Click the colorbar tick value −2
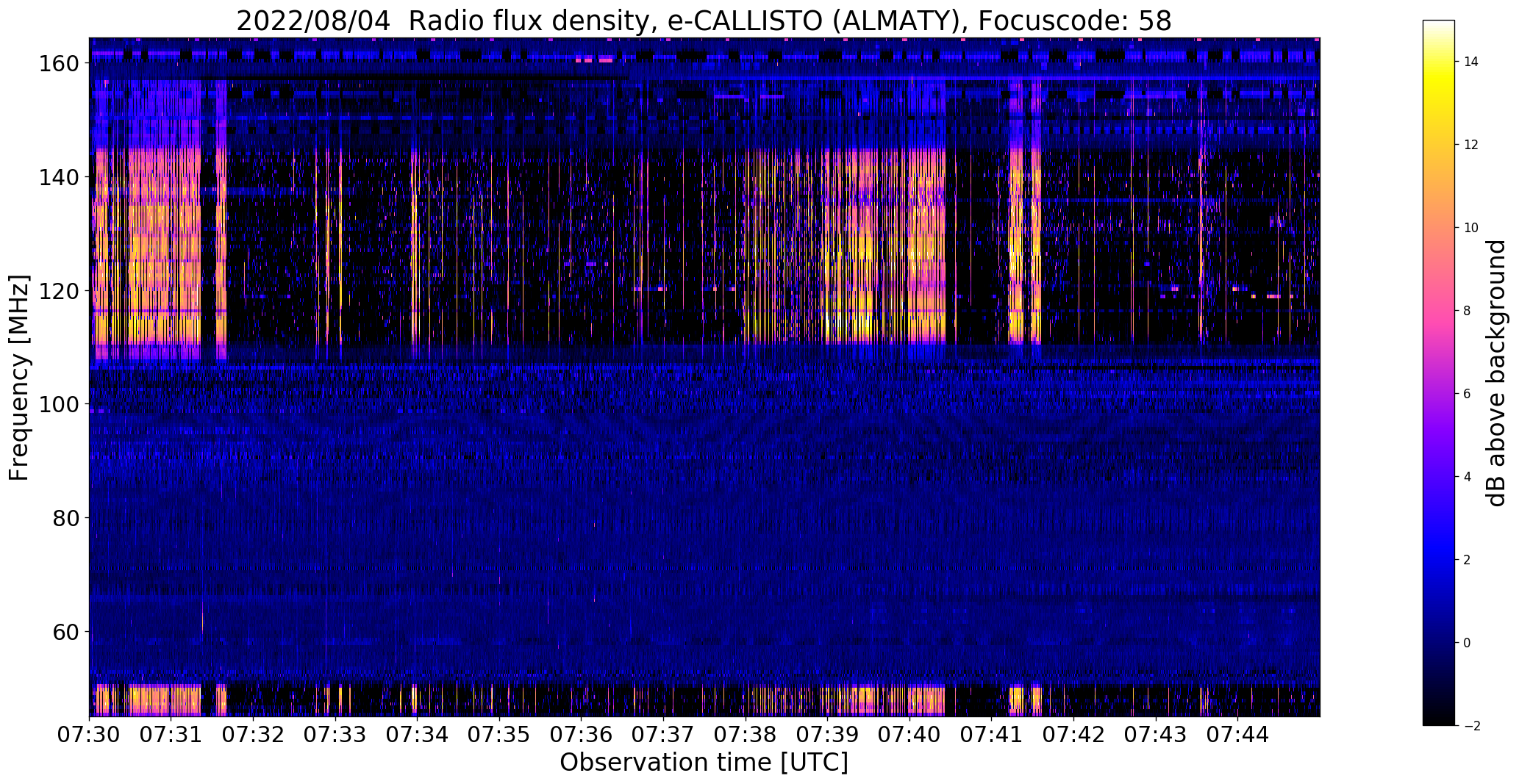The image size is (1519, 784). [x=1471, y=727]
